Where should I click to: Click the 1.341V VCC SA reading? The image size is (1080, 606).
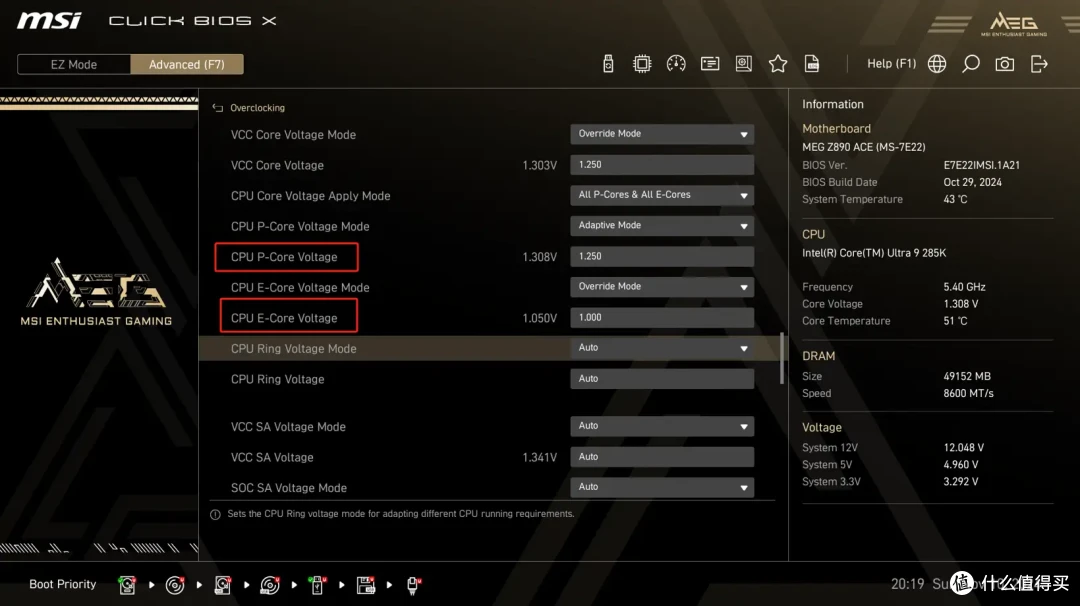[x=539, y=457]
